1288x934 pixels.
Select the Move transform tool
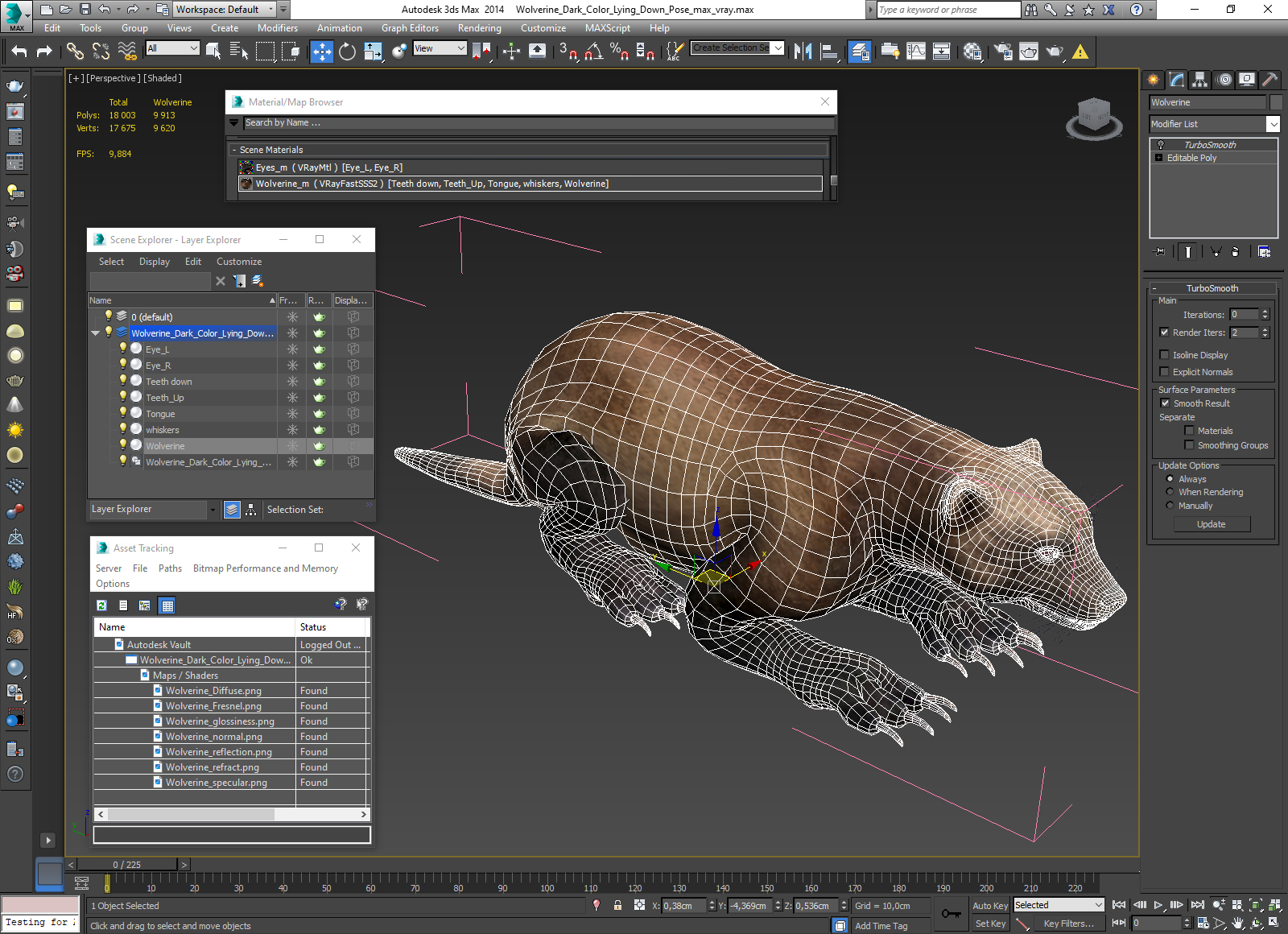321,52
